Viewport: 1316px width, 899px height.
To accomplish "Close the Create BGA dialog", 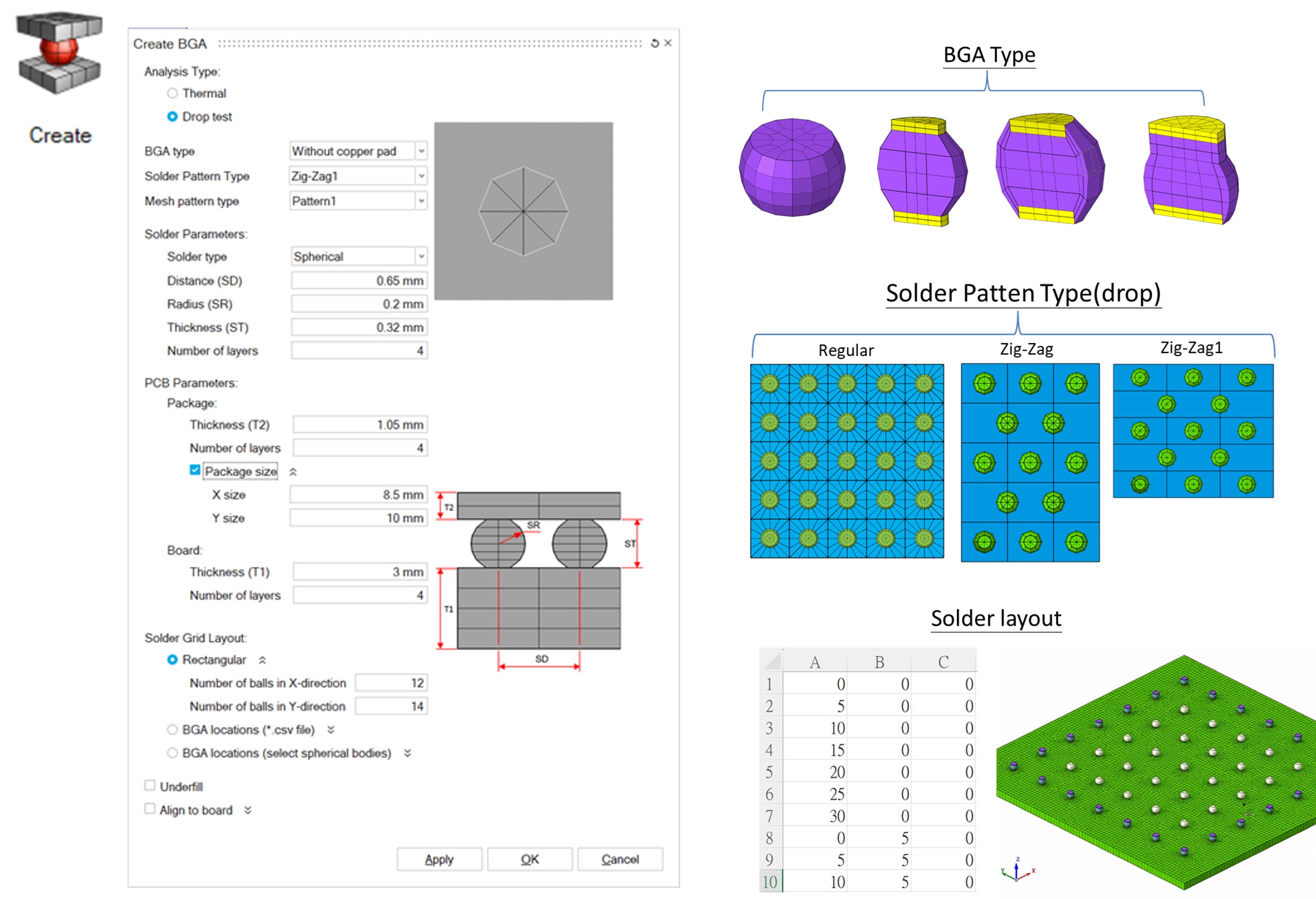I will 668,43.
